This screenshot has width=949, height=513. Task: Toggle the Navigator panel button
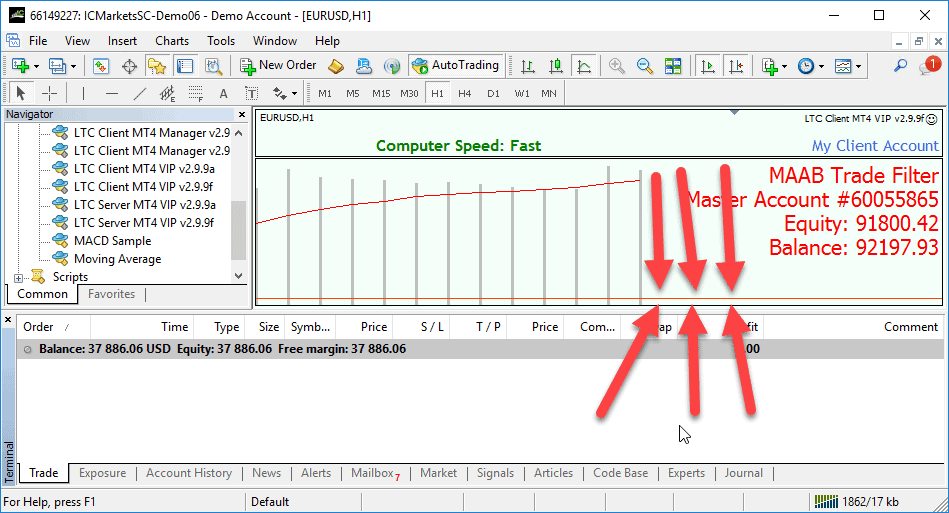(157, 66)
